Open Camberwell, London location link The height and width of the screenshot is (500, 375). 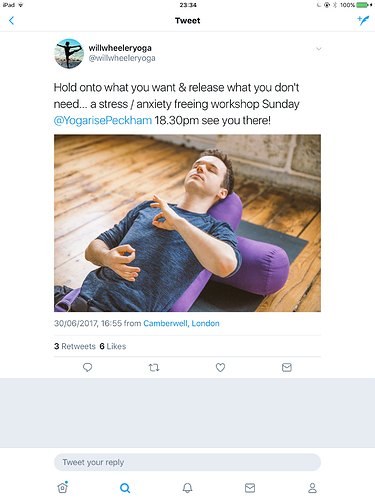(181, 323)
